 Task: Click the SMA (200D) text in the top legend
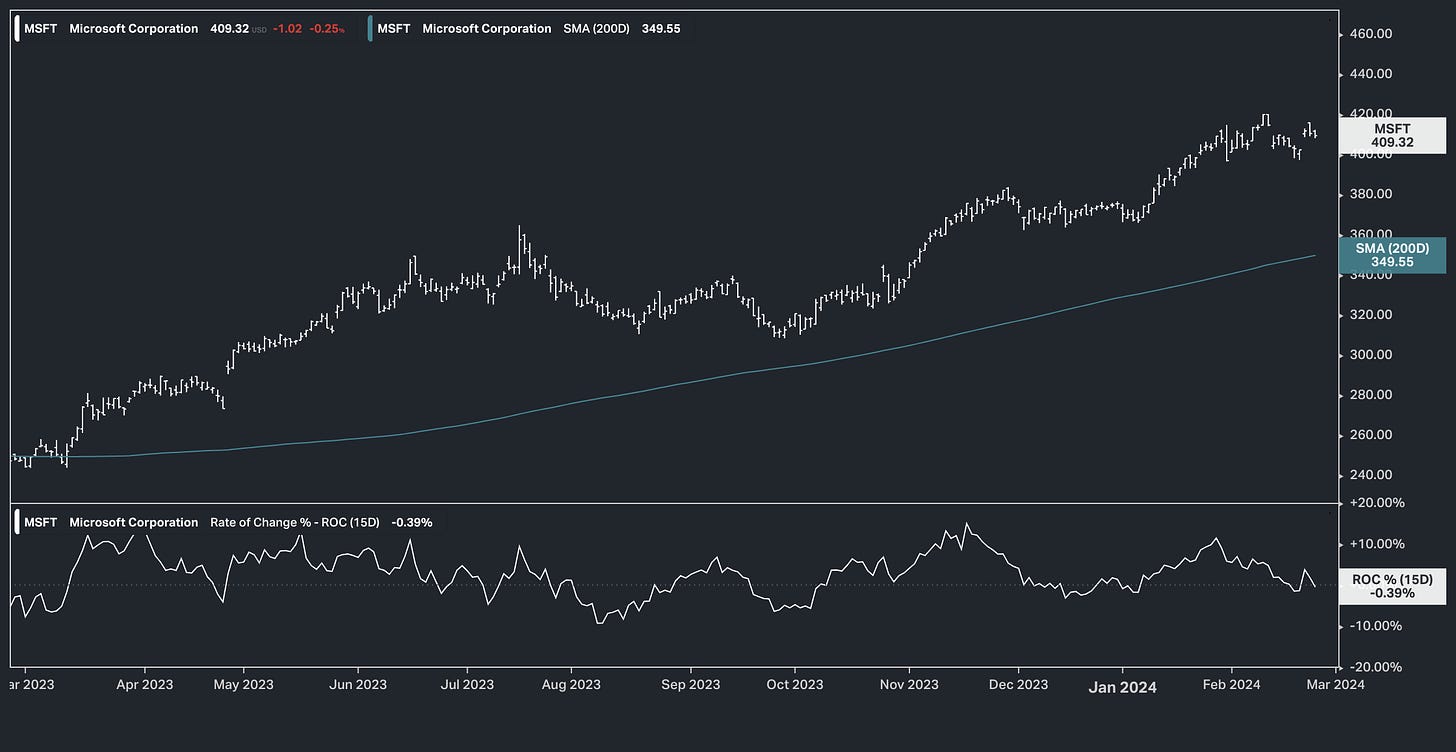pos(596,29)
